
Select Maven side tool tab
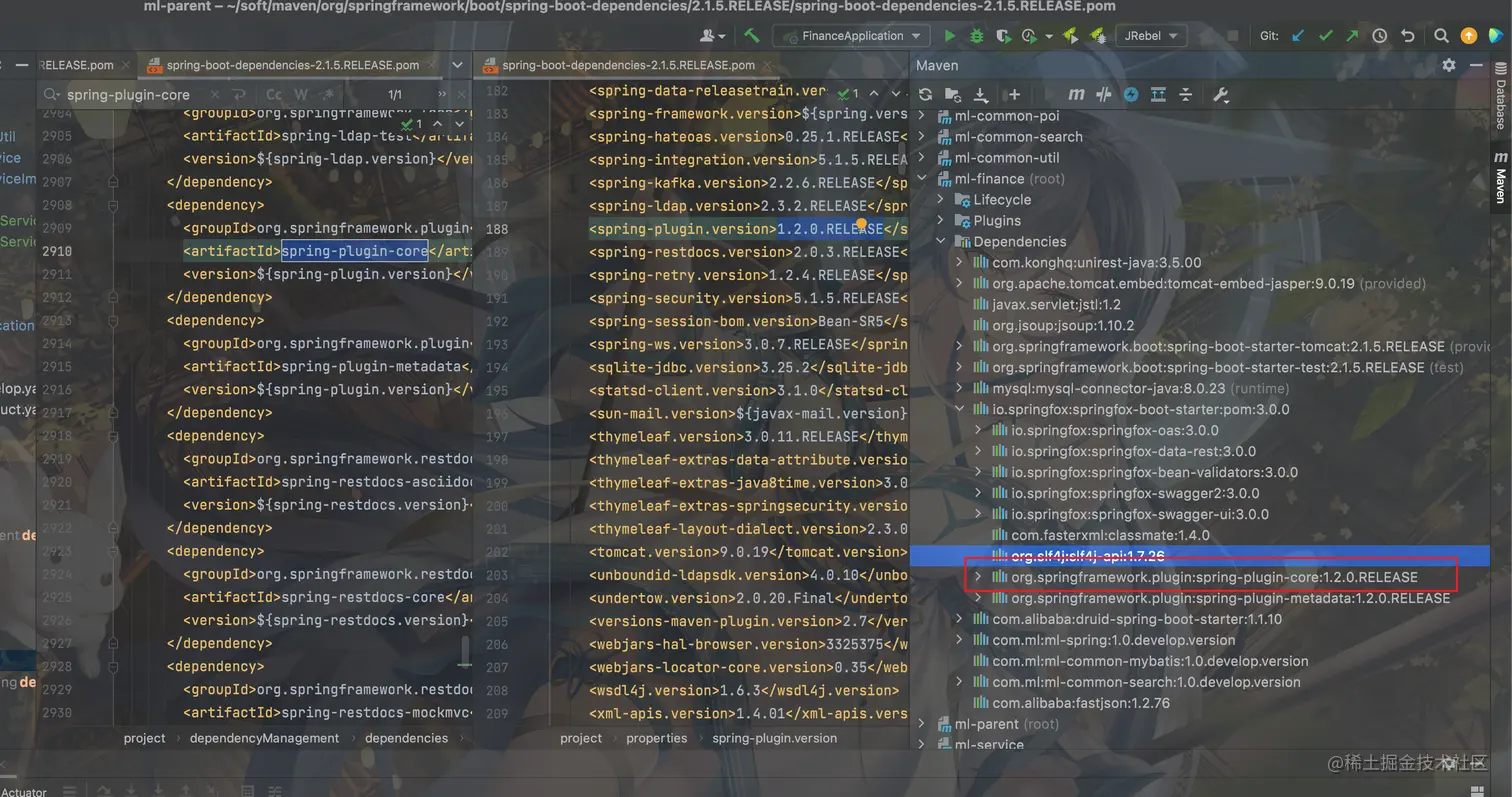click(1500, 178)
